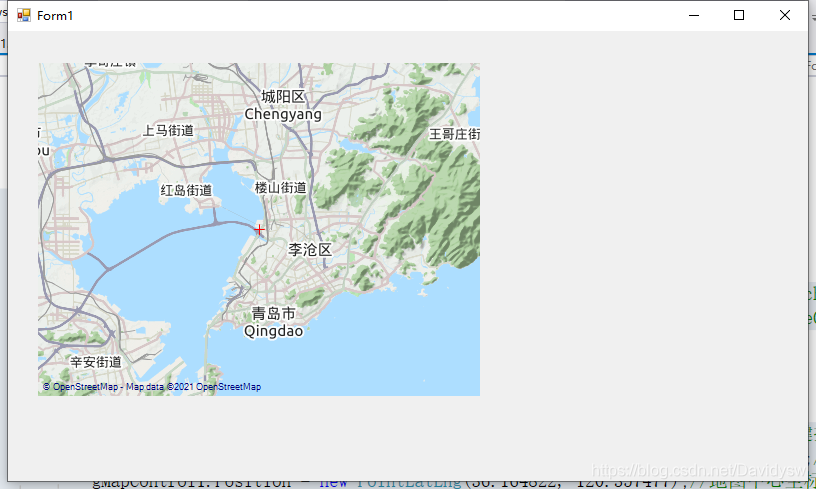Click the 王哥庄街 label on the map

click(454, 134)
